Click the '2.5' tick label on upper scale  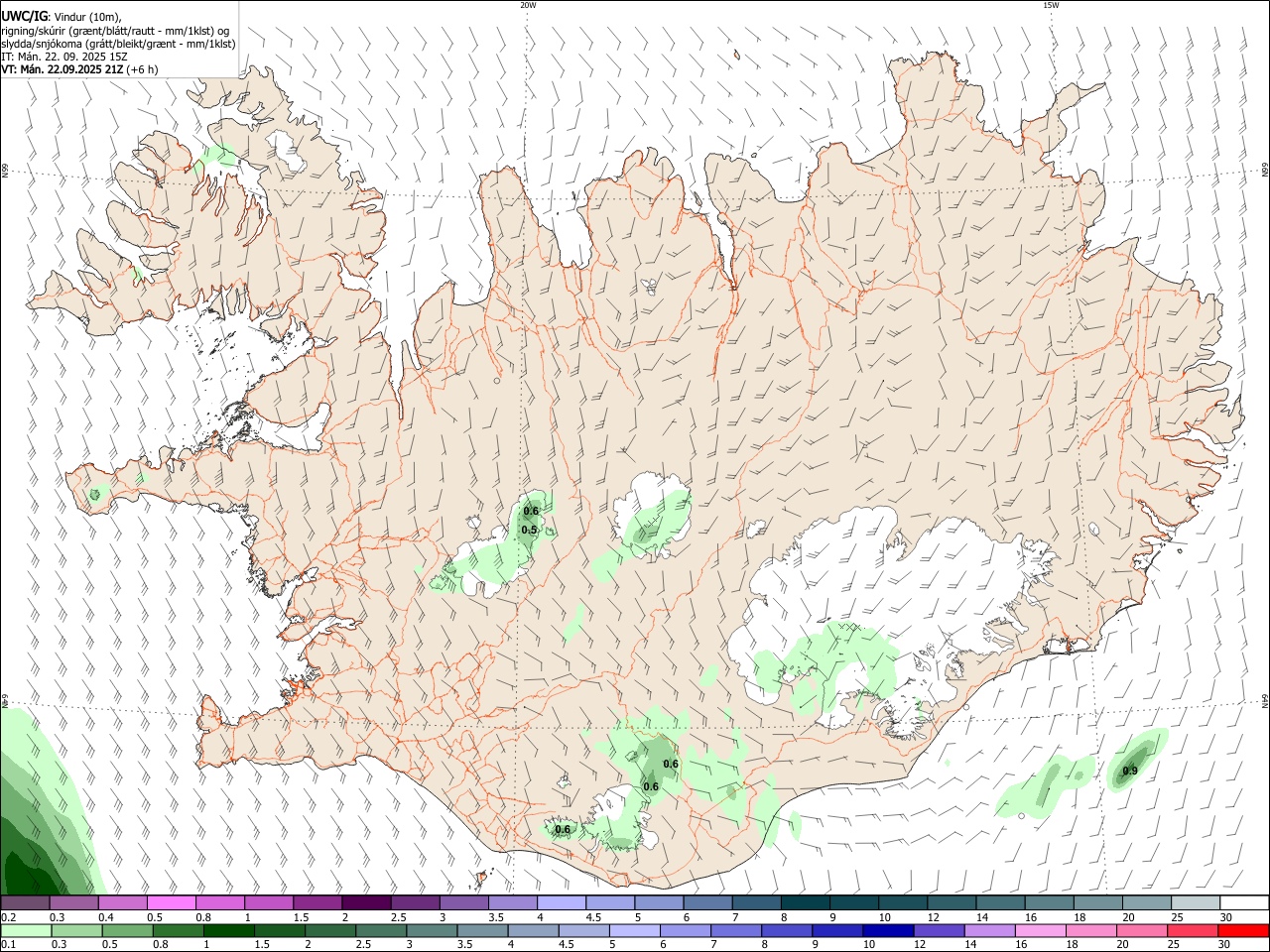[x=398, y=917]
